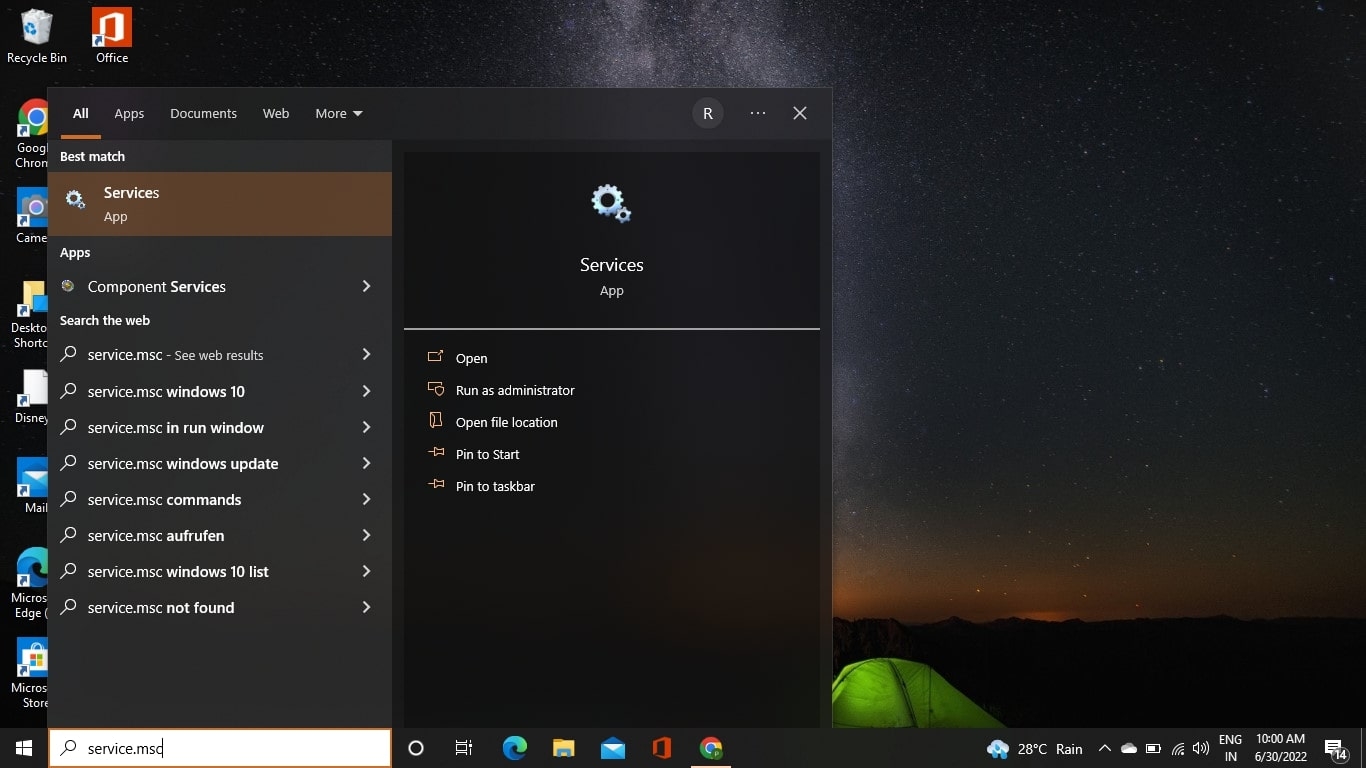Click the Services gear icon in preview pane
The image size is (1366, 768).
pyautogui.click(x=611, y=204)
